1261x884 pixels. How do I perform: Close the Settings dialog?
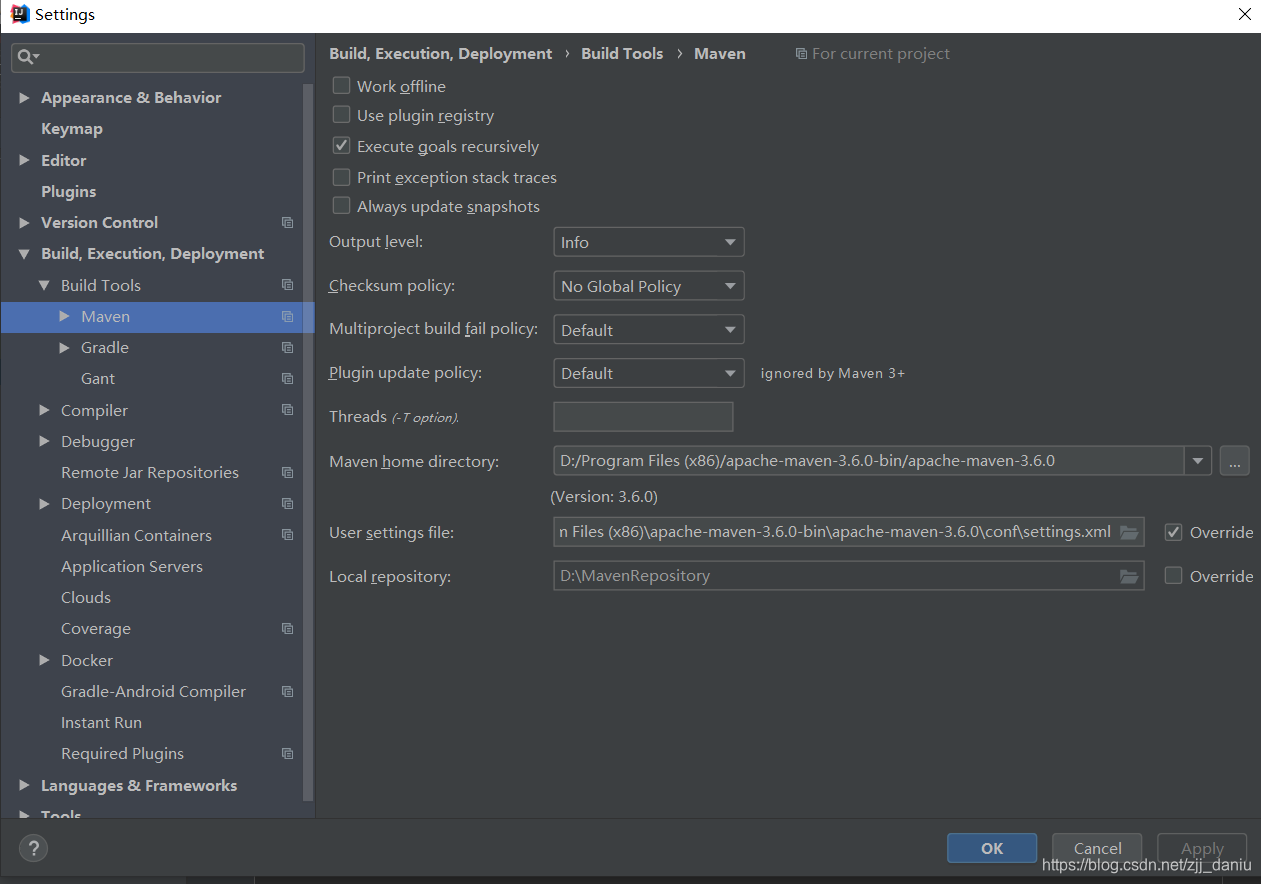[x=1245, y=14]
